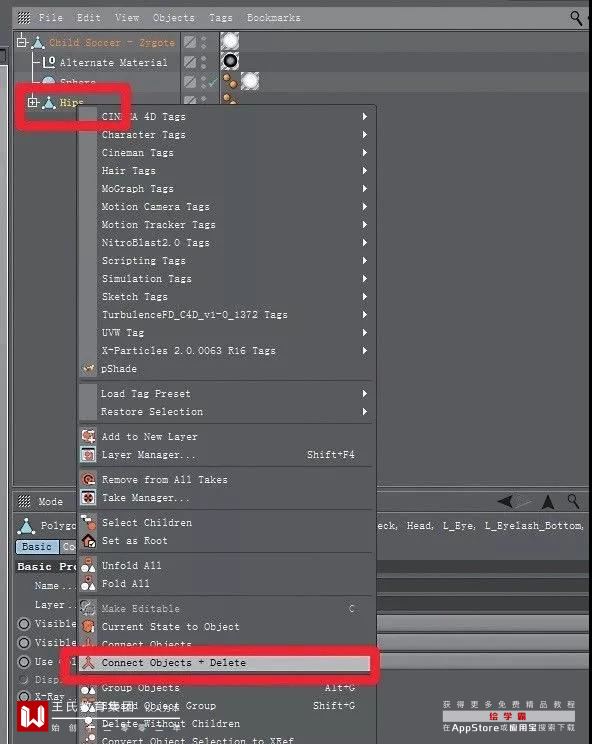Click the animation circle of the upper Visible row
The image size is (592, 744).
pos(24,623)
